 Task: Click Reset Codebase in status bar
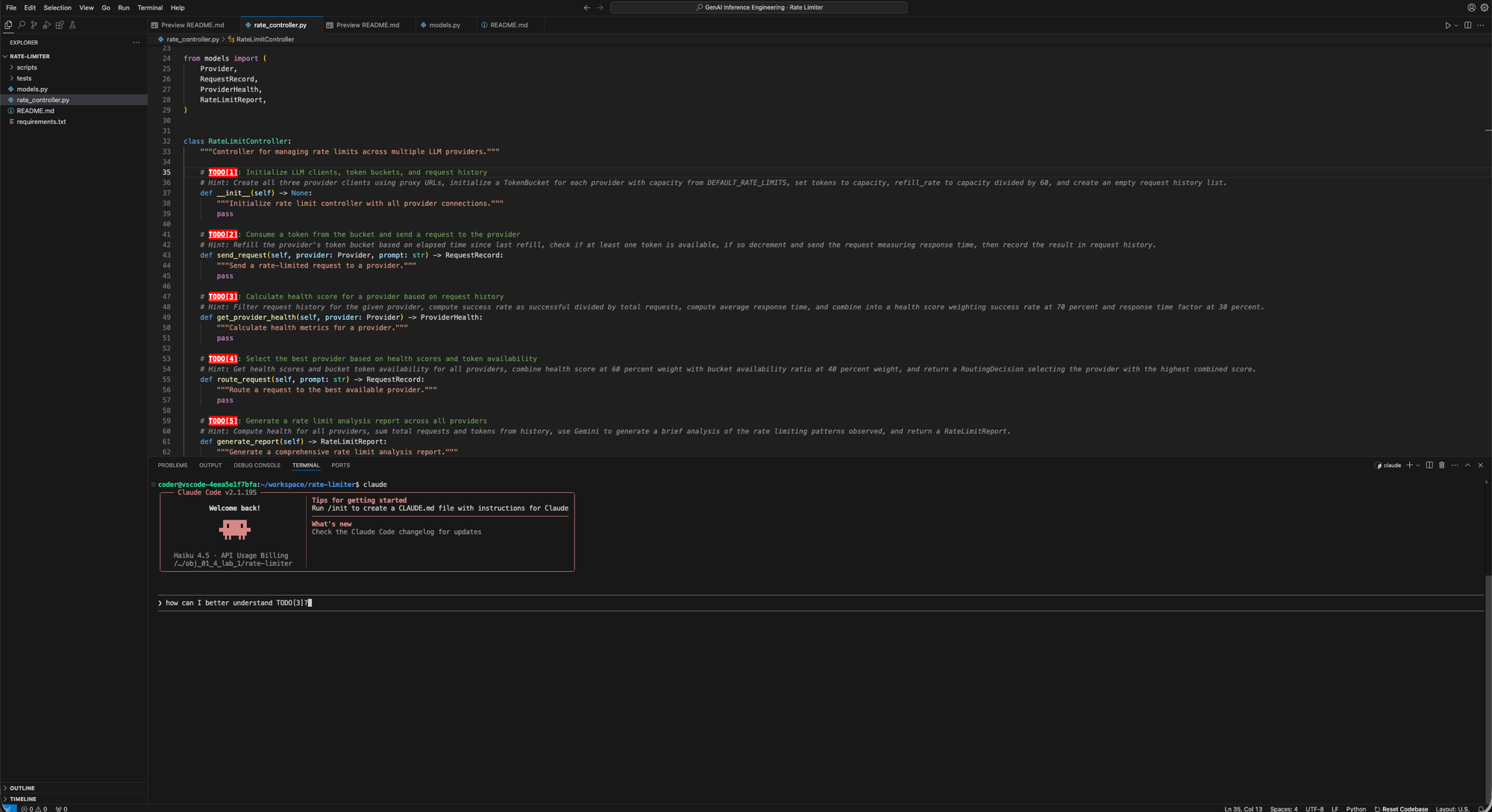point(1401,808)
